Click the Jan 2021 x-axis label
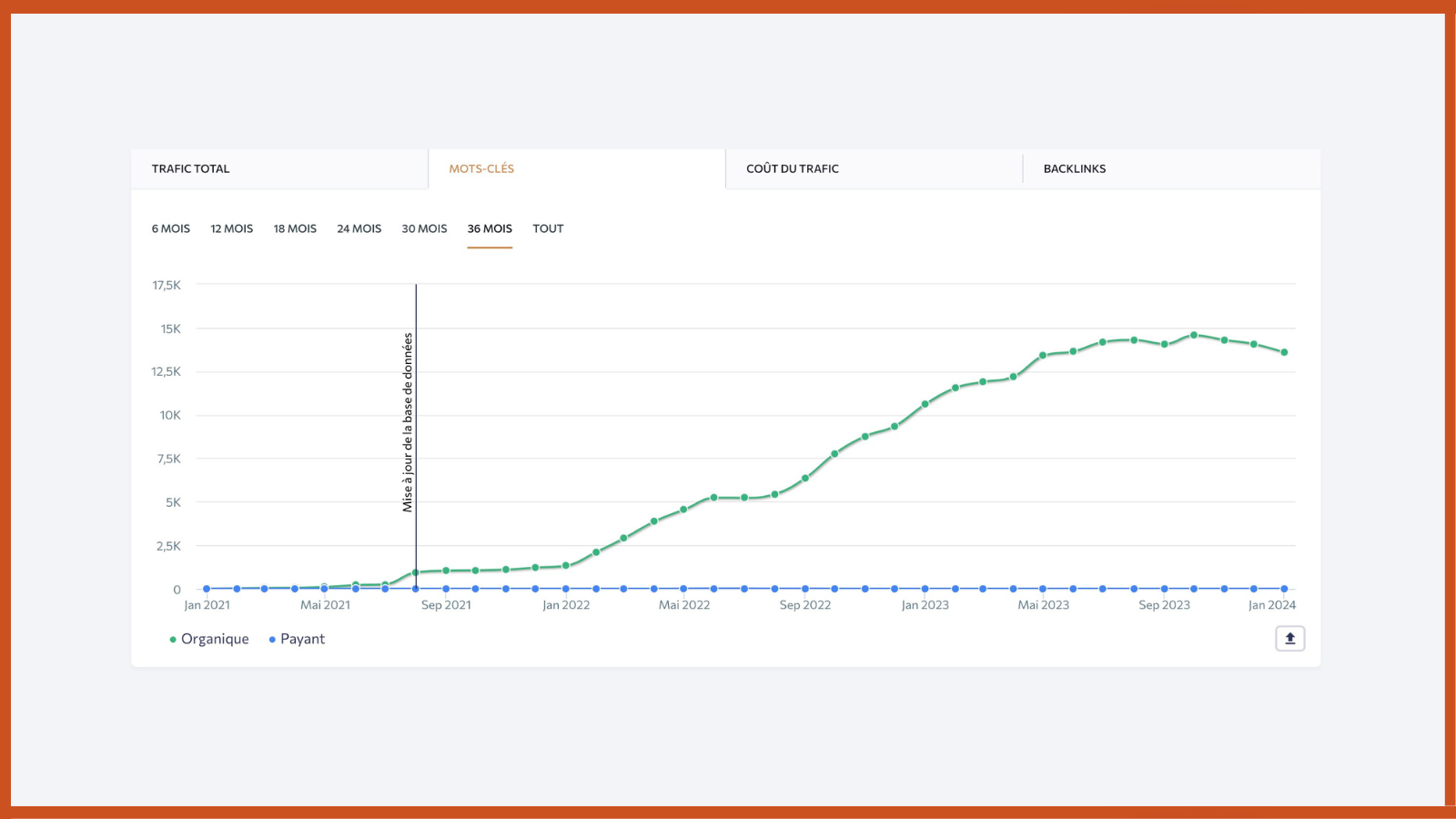The image size is (1456, 819). [x=207, y=605]
